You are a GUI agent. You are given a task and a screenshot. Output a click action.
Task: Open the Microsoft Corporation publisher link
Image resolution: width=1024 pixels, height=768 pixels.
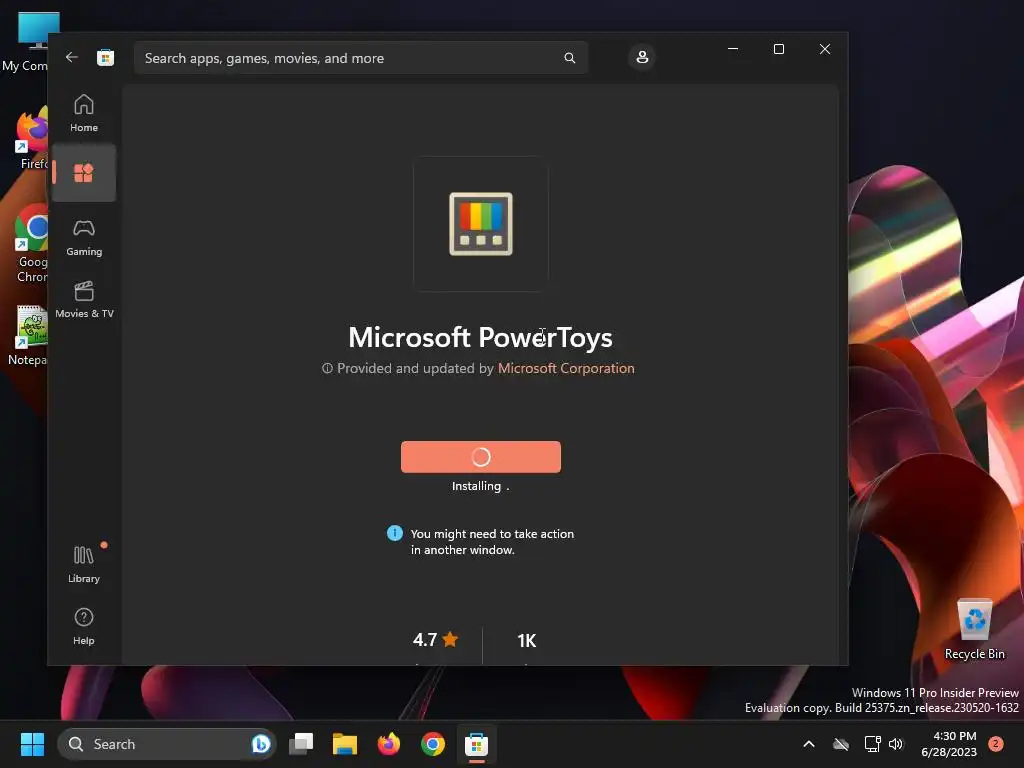[566, 368]
